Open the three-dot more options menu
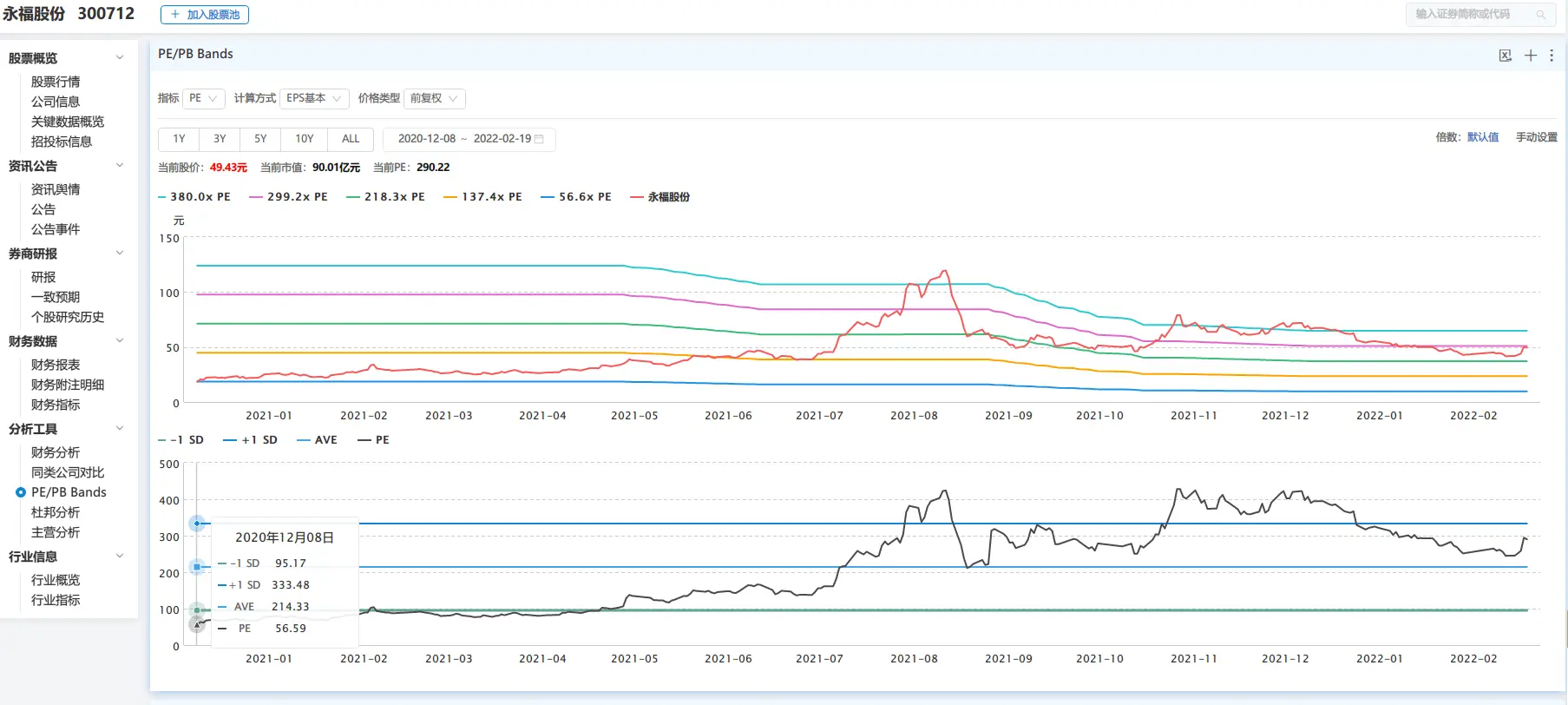The height and width of the screenshot is (705, 1568). pyautogui.click(x=1552, y=56)
